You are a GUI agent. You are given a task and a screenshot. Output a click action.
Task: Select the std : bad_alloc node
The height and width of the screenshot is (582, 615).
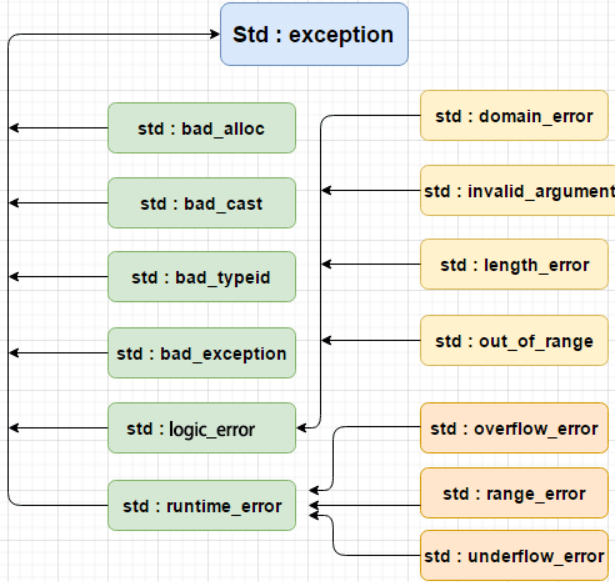coord(202,128)
